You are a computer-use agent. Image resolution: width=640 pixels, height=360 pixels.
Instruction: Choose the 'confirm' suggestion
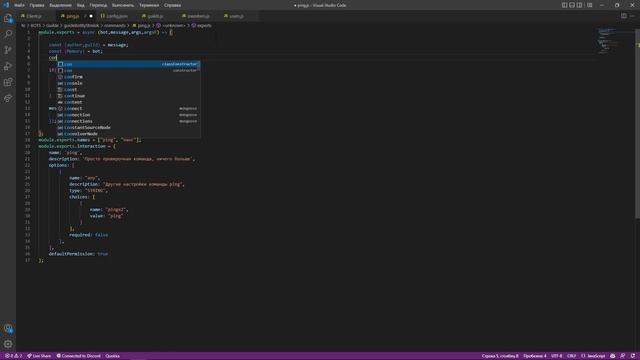tap(129, 77)
